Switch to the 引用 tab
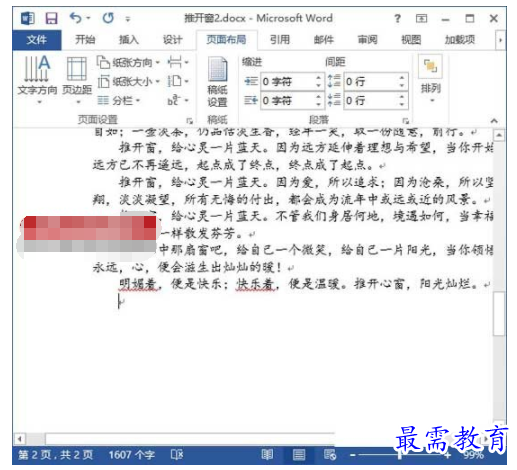The image size is (517, 470). (x=280, y=40)
